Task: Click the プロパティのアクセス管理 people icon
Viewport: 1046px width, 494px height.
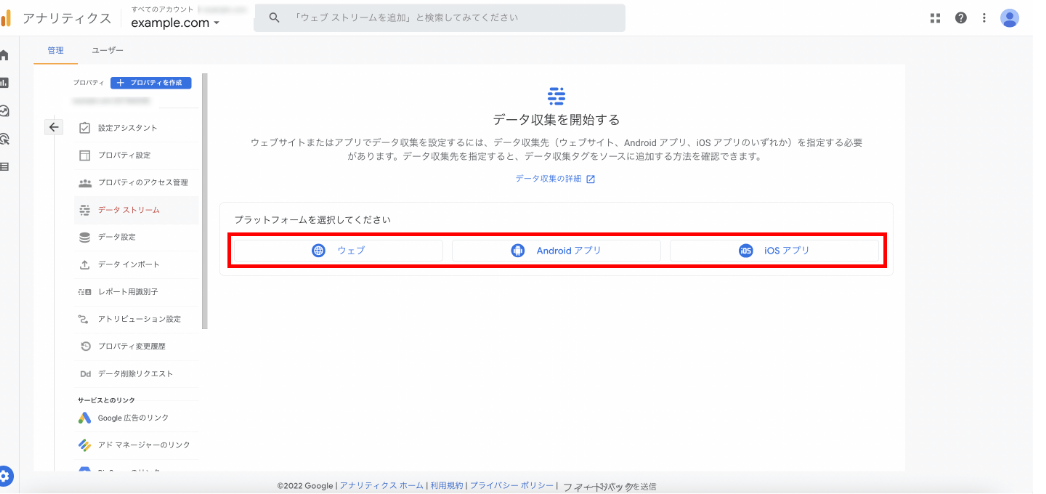Action: click(x=85, y=182)
